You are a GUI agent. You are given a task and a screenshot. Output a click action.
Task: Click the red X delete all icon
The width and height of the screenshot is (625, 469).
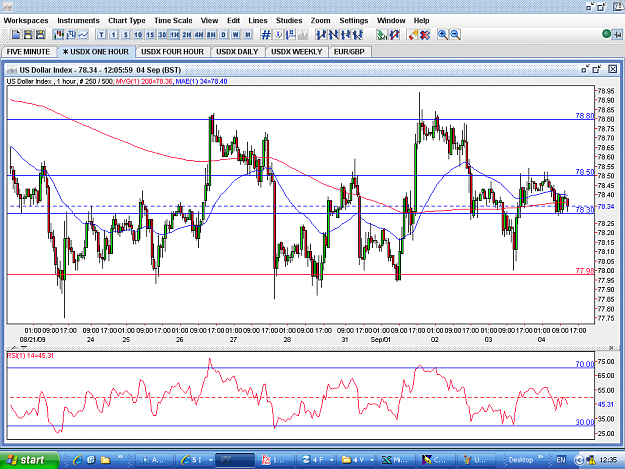coord(425,35)
